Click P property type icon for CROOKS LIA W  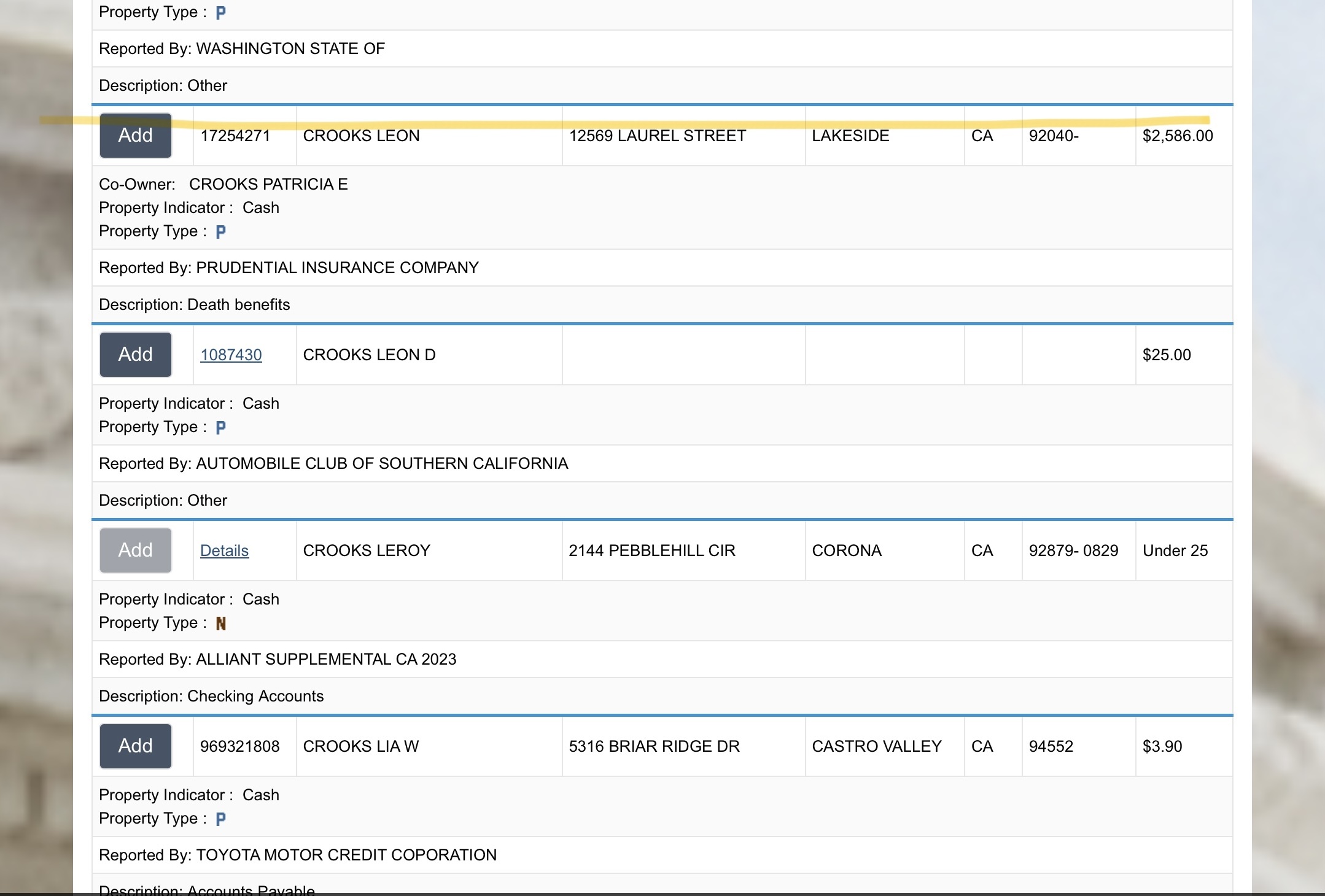tap(221, 819)
